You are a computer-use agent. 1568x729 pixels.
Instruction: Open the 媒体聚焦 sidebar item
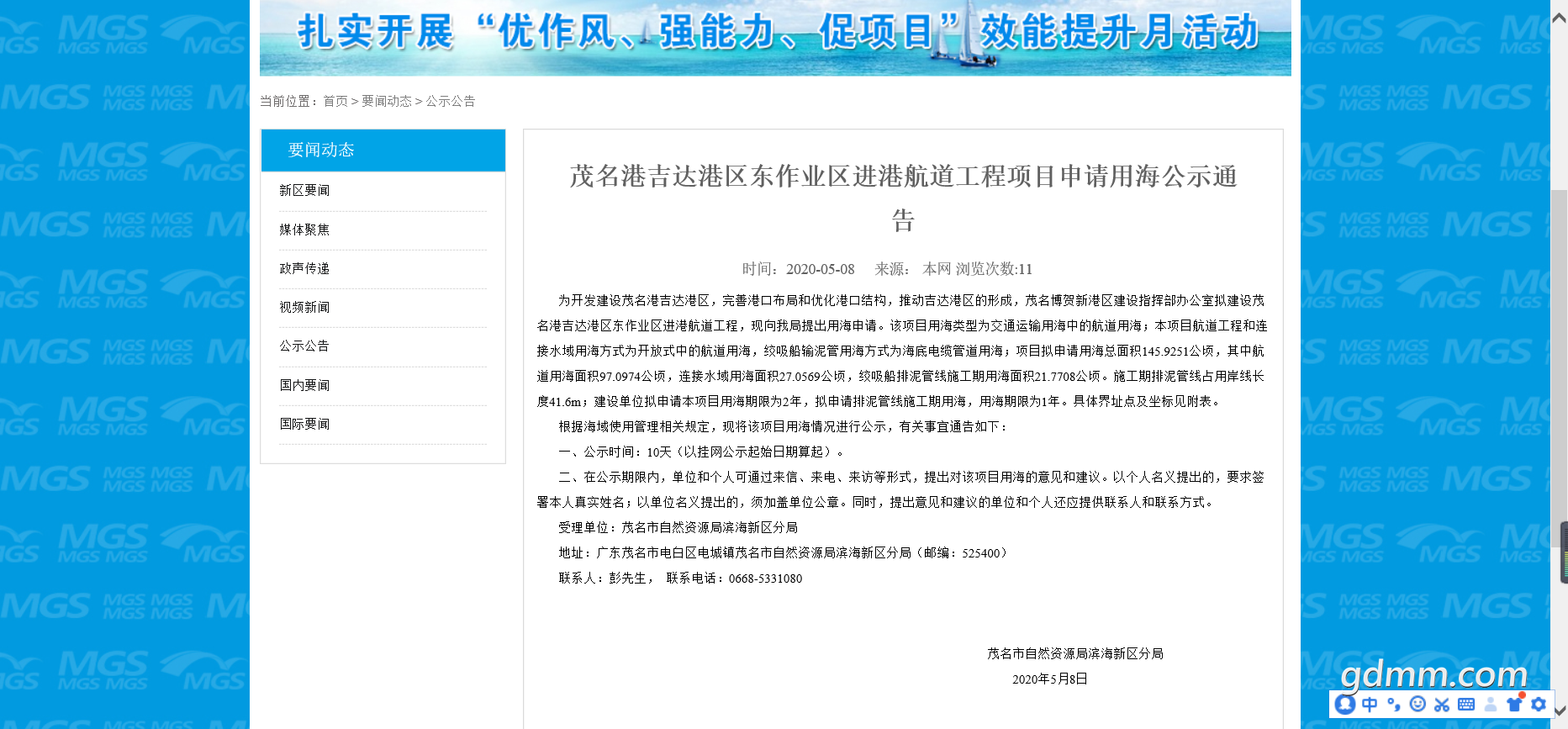coord(304,230)
